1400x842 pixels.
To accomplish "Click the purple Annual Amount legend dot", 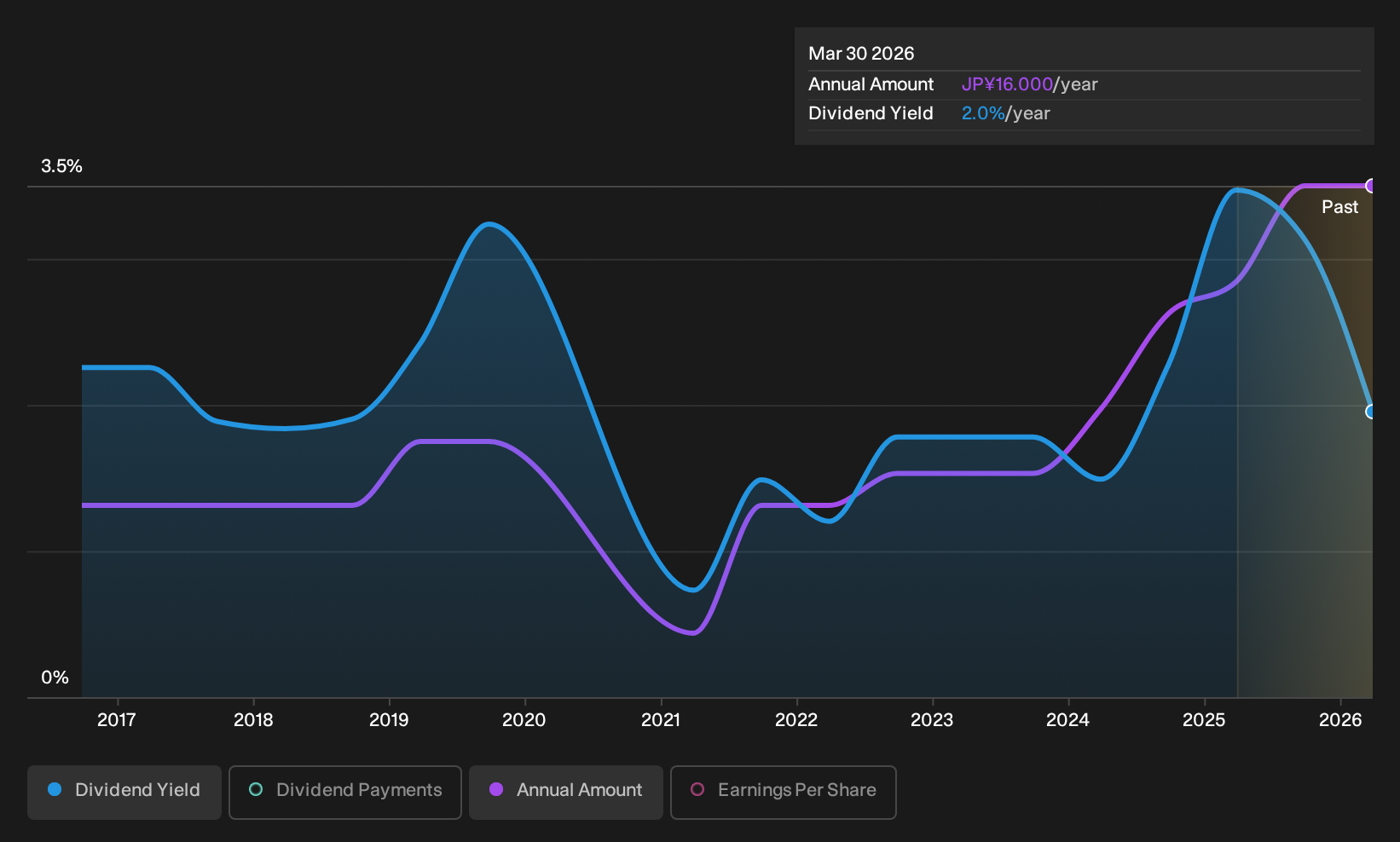I will pos(496,789).
